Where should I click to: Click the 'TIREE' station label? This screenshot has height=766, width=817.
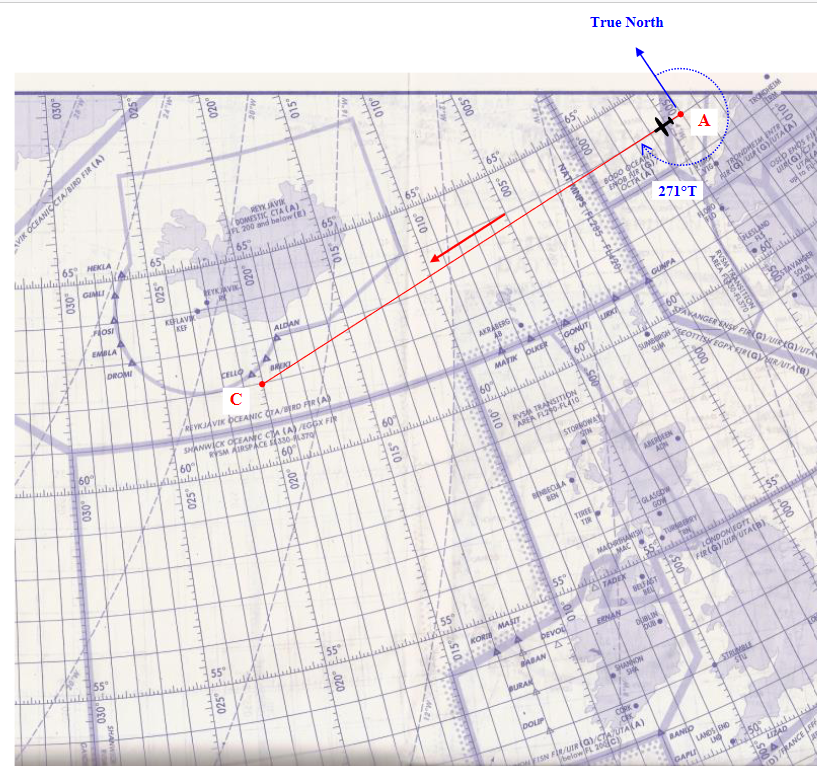(584, 515)
